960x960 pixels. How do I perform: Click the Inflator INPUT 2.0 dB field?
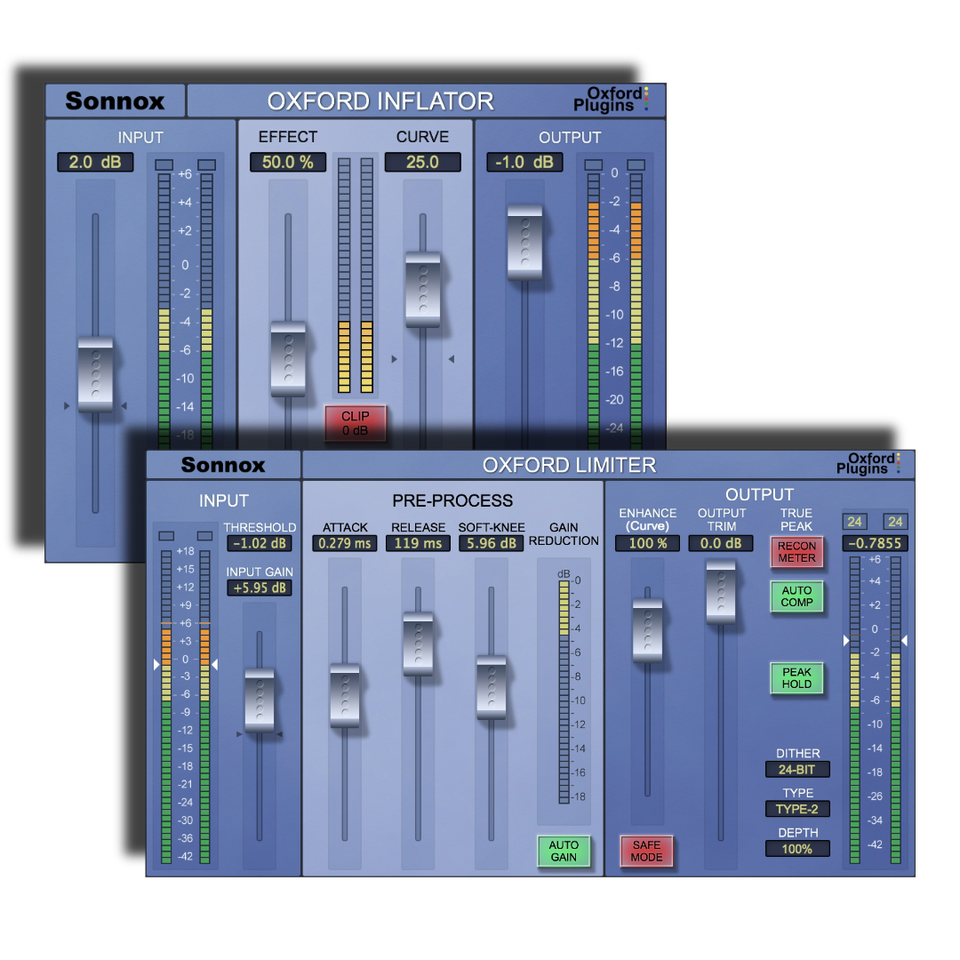[95, 162]
